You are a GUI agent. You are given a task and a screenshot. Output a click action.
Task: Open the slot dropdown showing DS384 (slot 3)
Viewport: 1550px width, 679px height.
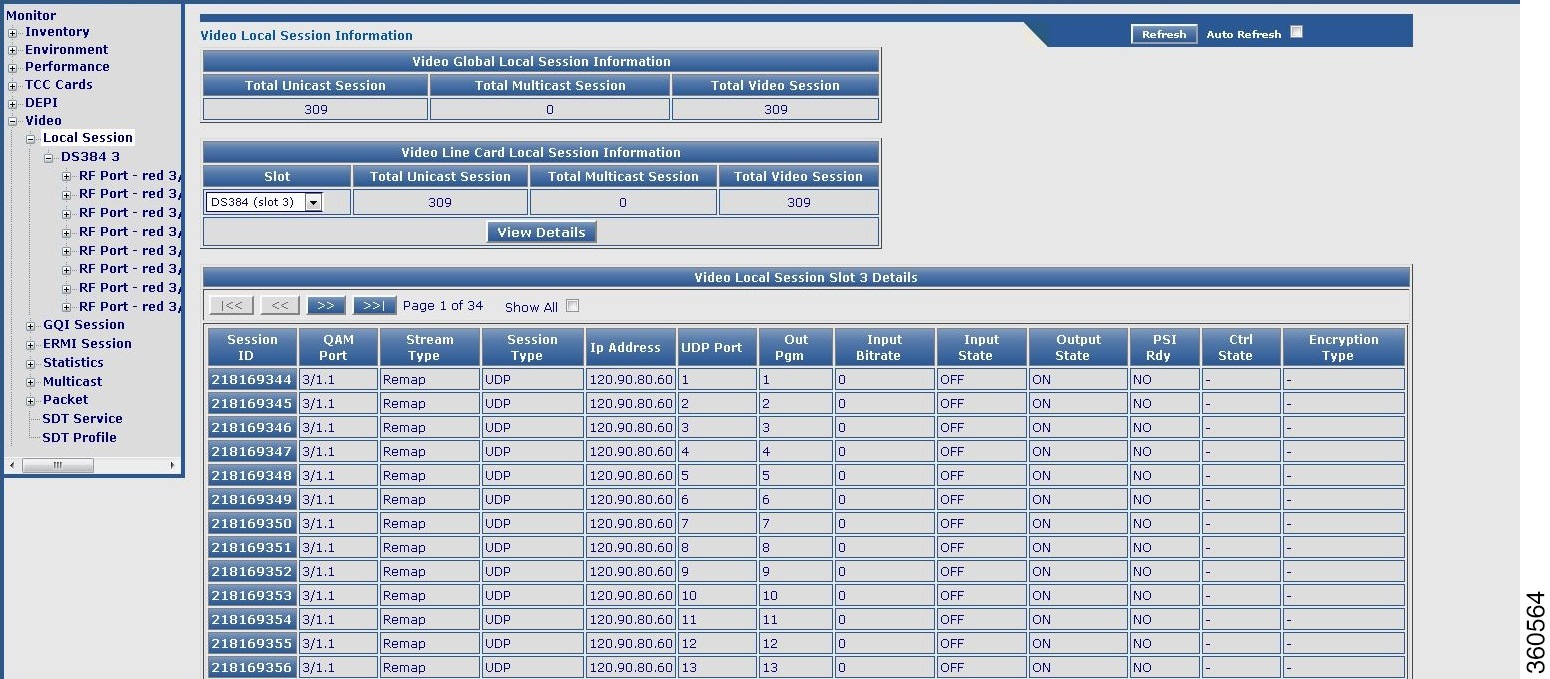pyautogui.click(x=264, y=202)
